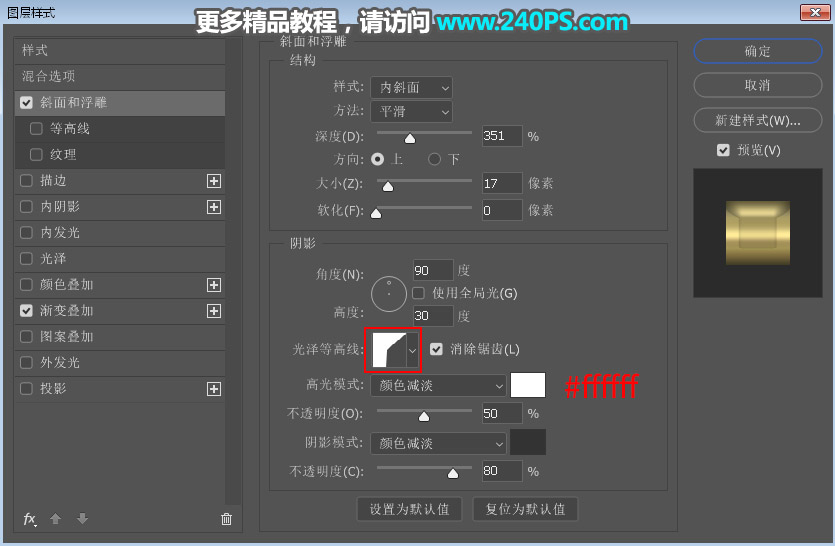Enable 投影 checkbox

coord(26,389)
